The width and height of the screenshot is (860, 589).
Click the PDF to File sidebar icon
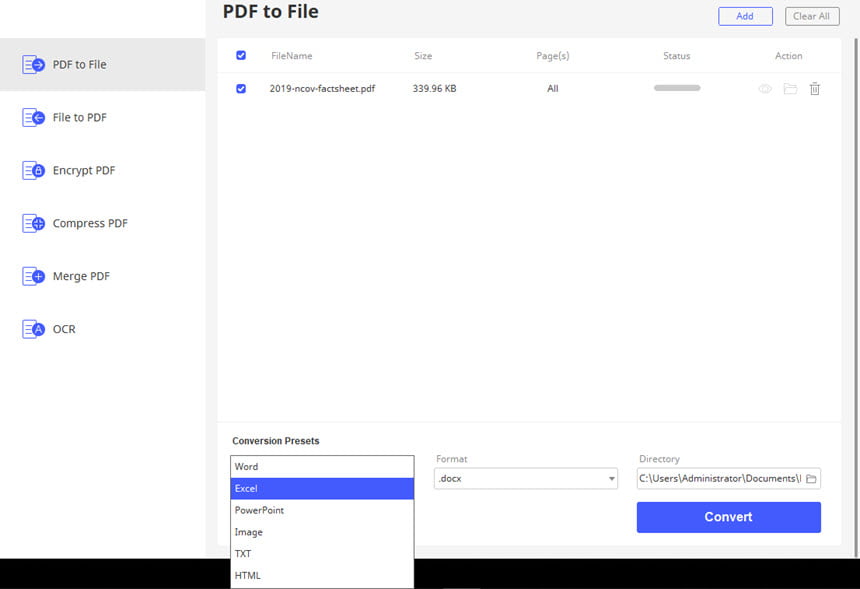[x=33, y=65]
